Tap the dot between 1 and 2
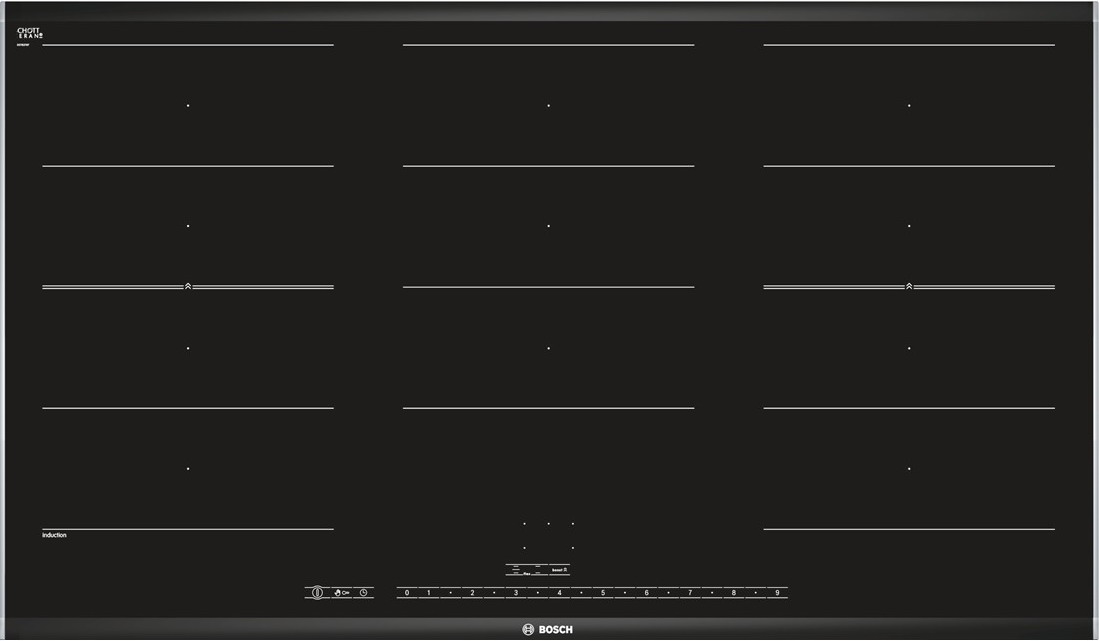Viewport: 1099px width, 641px height. 451,593
